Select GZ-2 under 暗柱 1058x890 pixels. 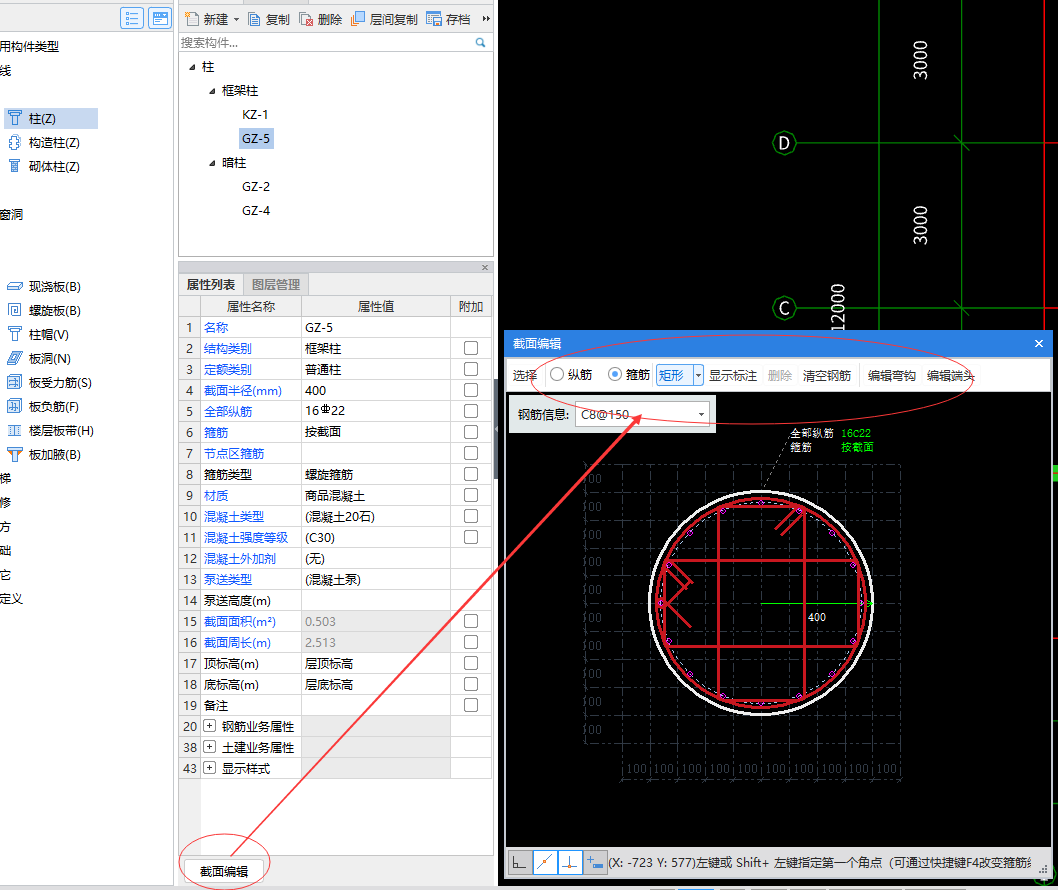[x=256, y=187]
